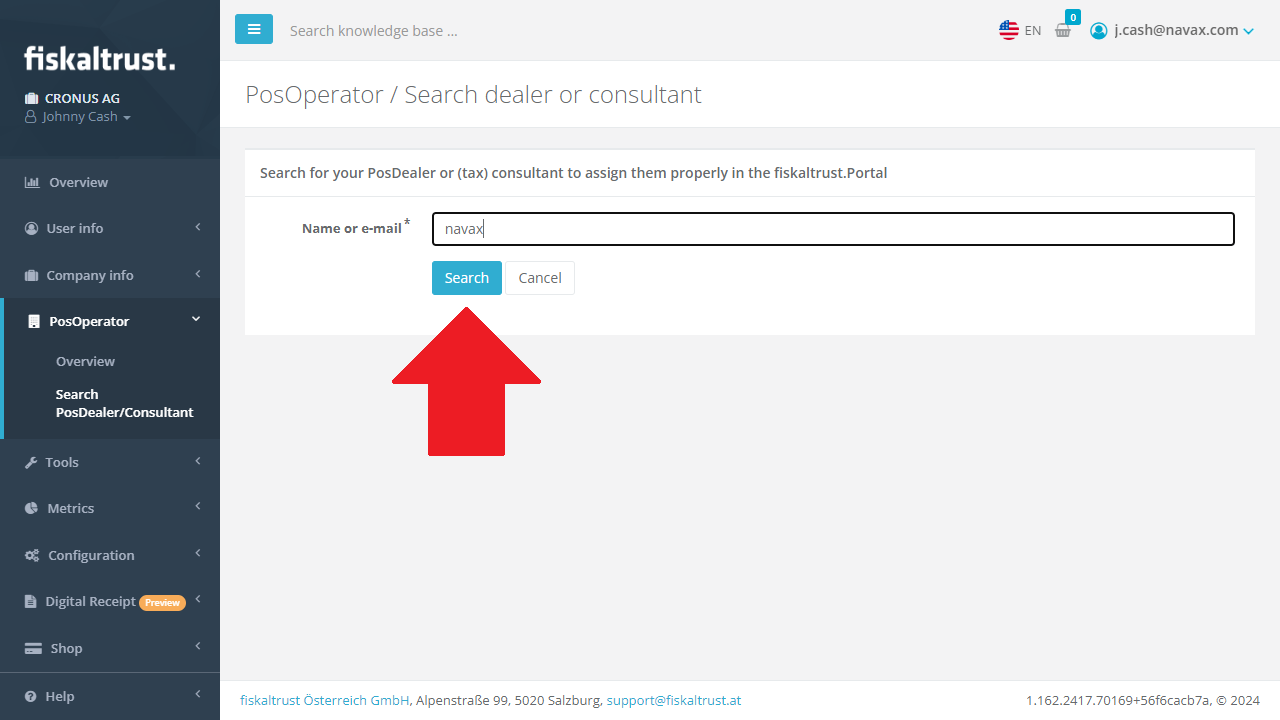
Task: Click the blue Search button
Action: [467, 278]
